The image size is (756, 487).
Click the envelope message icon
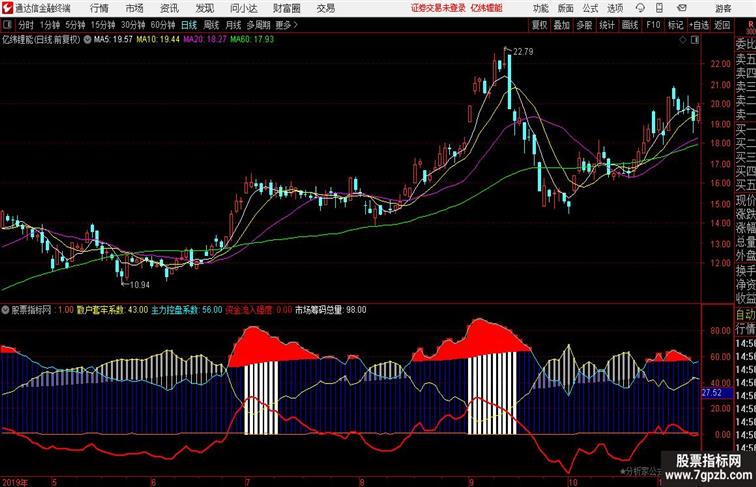(x=682, y=8)
